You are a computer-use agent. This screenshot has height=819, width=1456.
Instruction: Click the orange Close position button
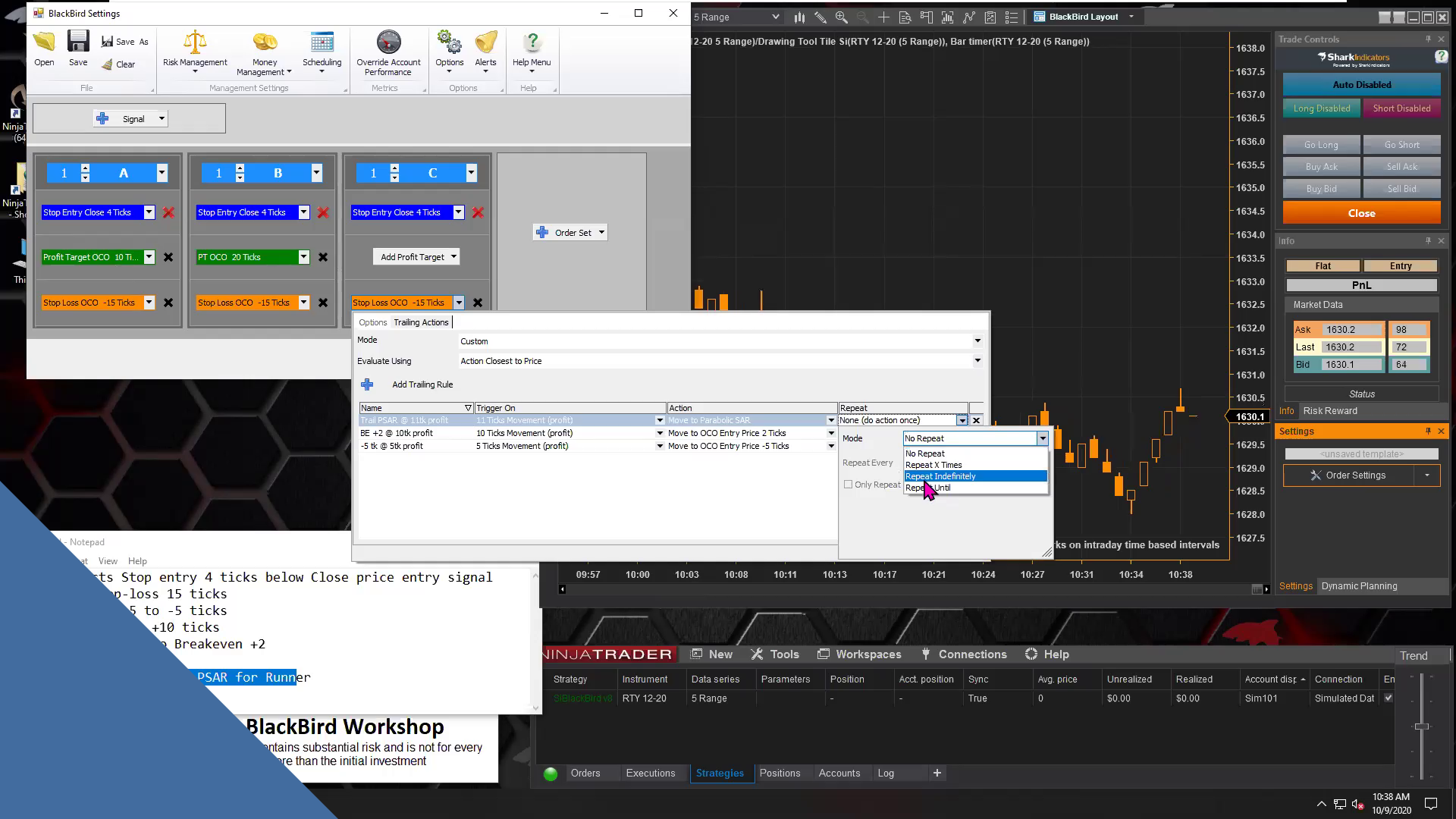[x=1362, y=213]
